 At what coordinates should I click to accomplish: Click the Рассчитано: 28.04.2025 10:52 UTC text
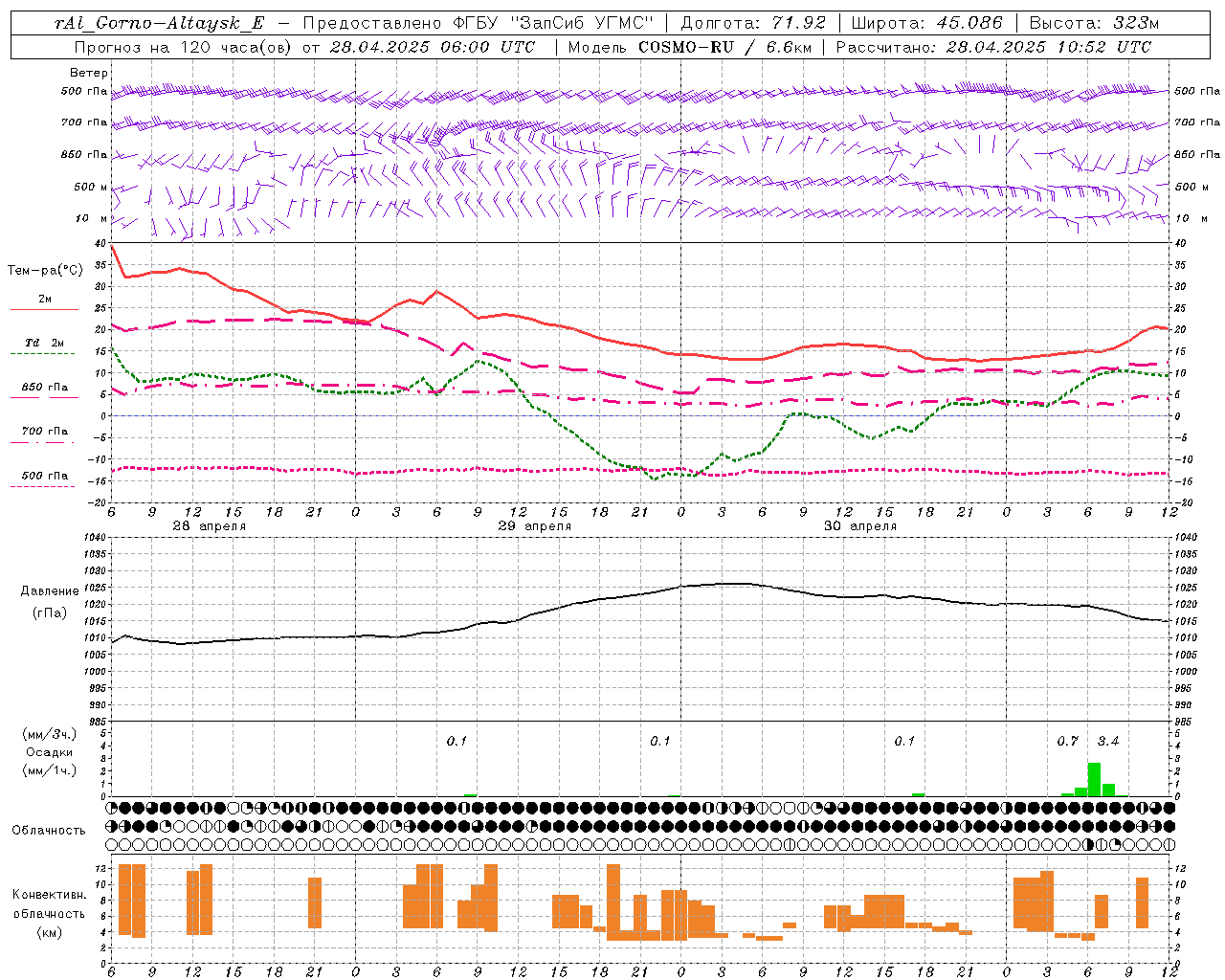tap(993, 47)
